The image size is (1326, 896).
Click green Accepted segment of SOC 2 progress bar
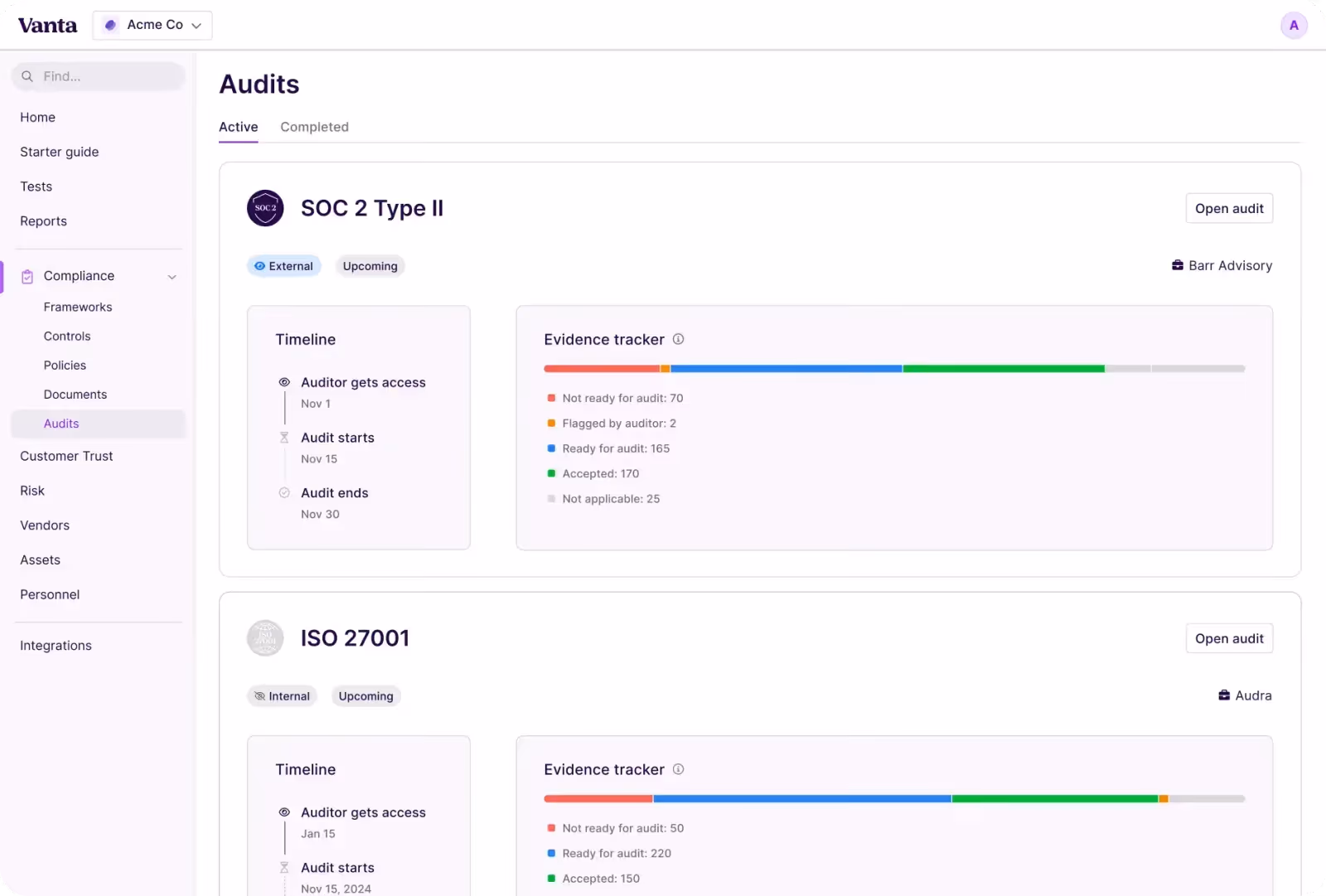click(x=1004, y=369)
